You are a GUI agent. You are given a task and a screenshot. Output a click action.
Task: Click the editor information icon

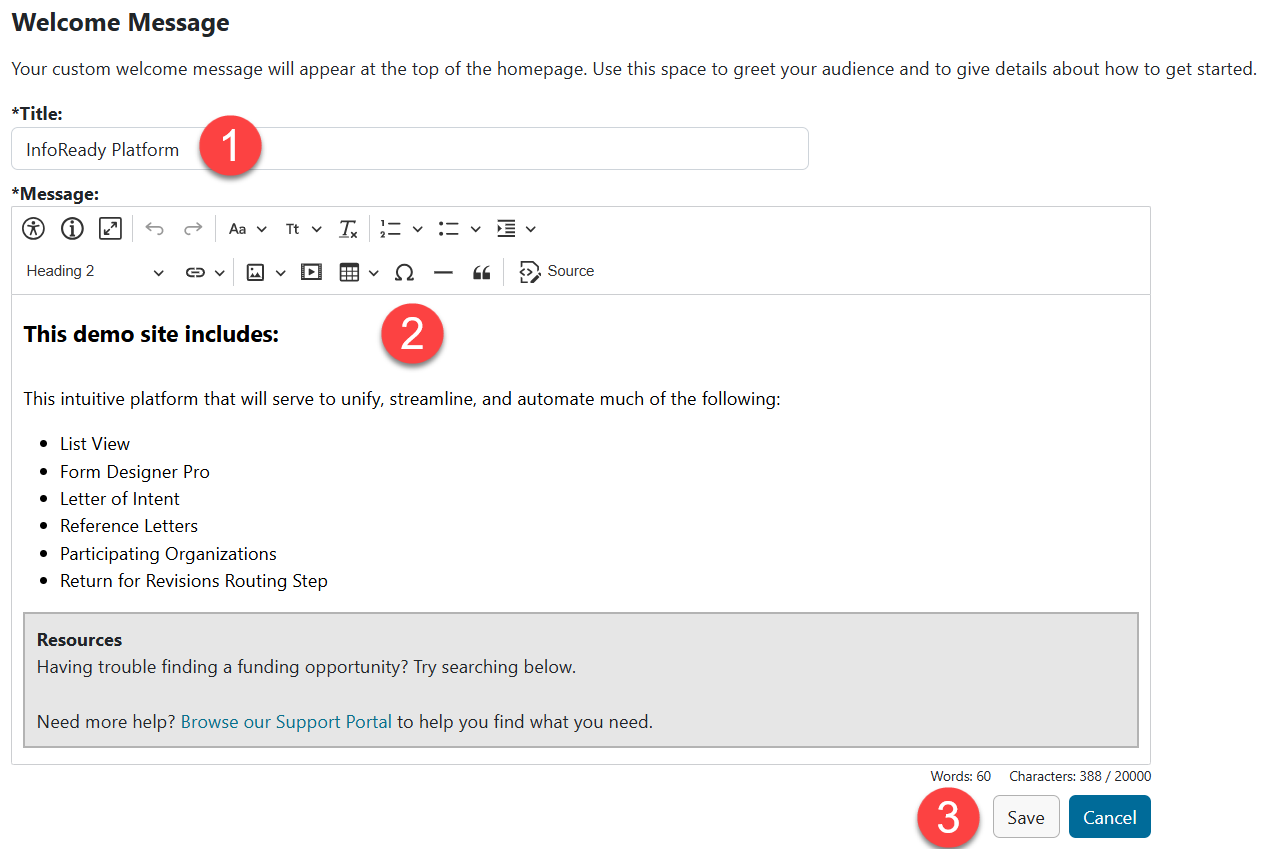(72, 229)
